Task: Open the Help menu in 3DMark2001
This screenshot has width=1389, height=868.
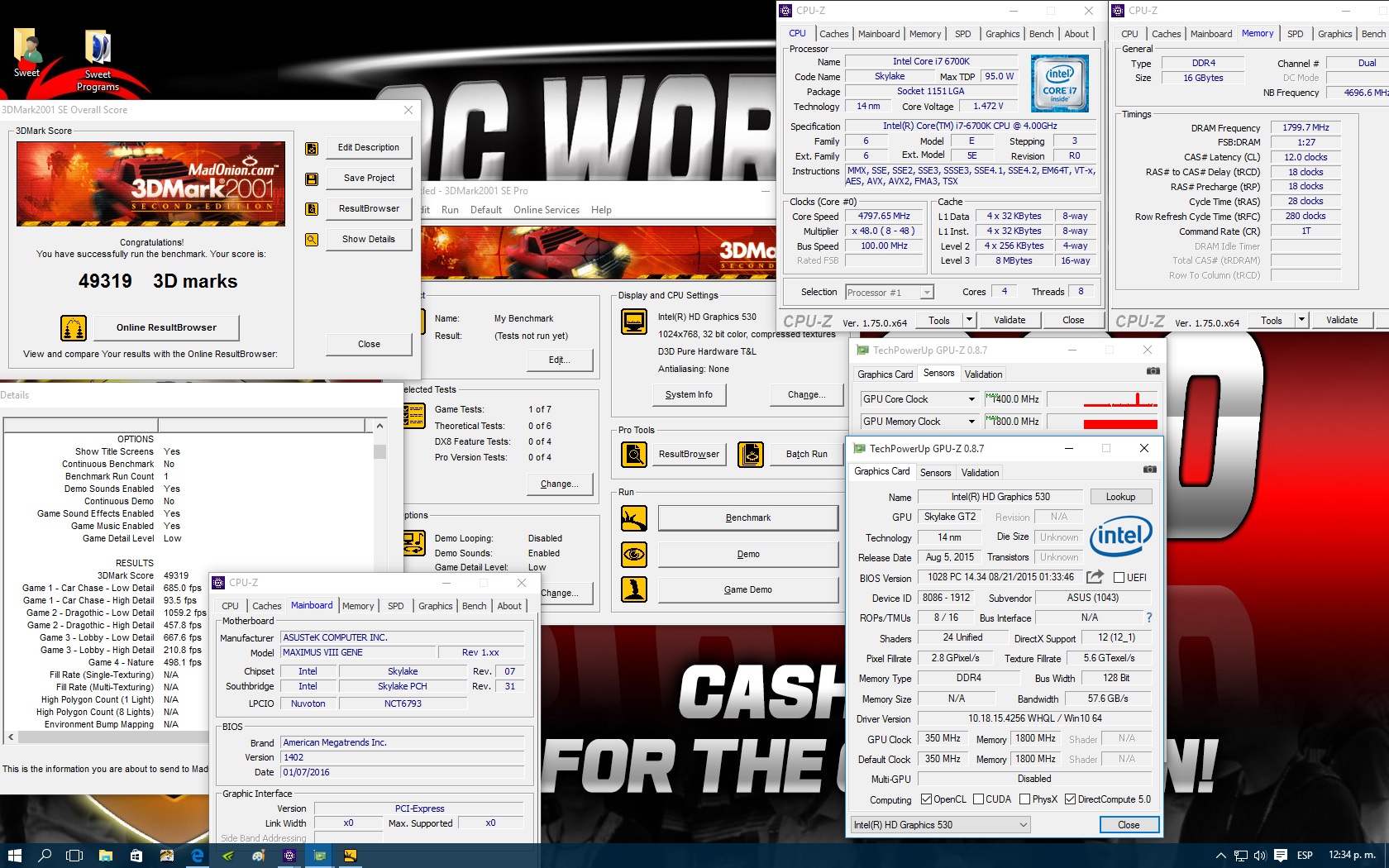Action: 601,210
